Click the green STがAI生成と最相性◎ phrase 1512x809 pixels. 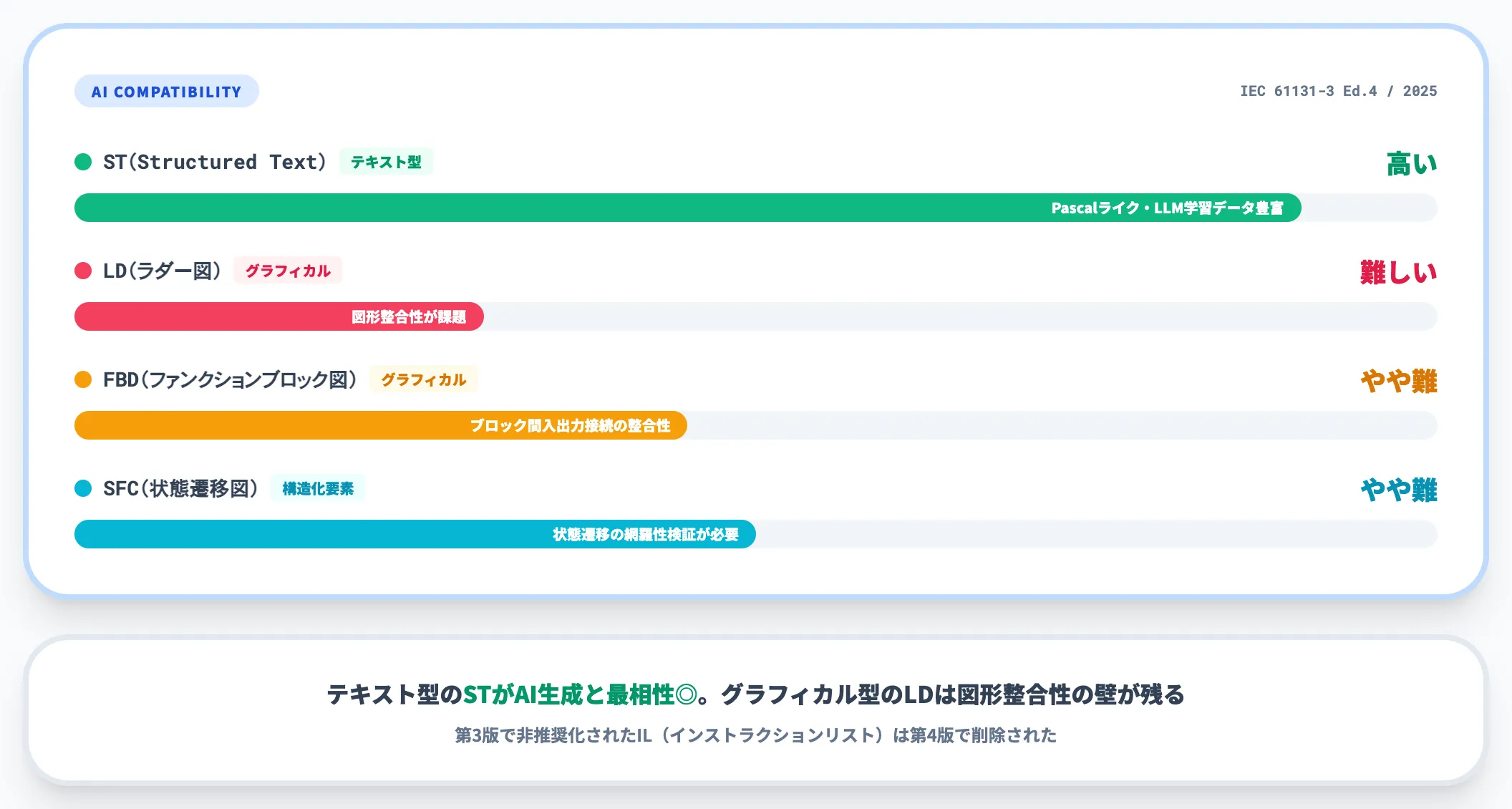[580, 694]
